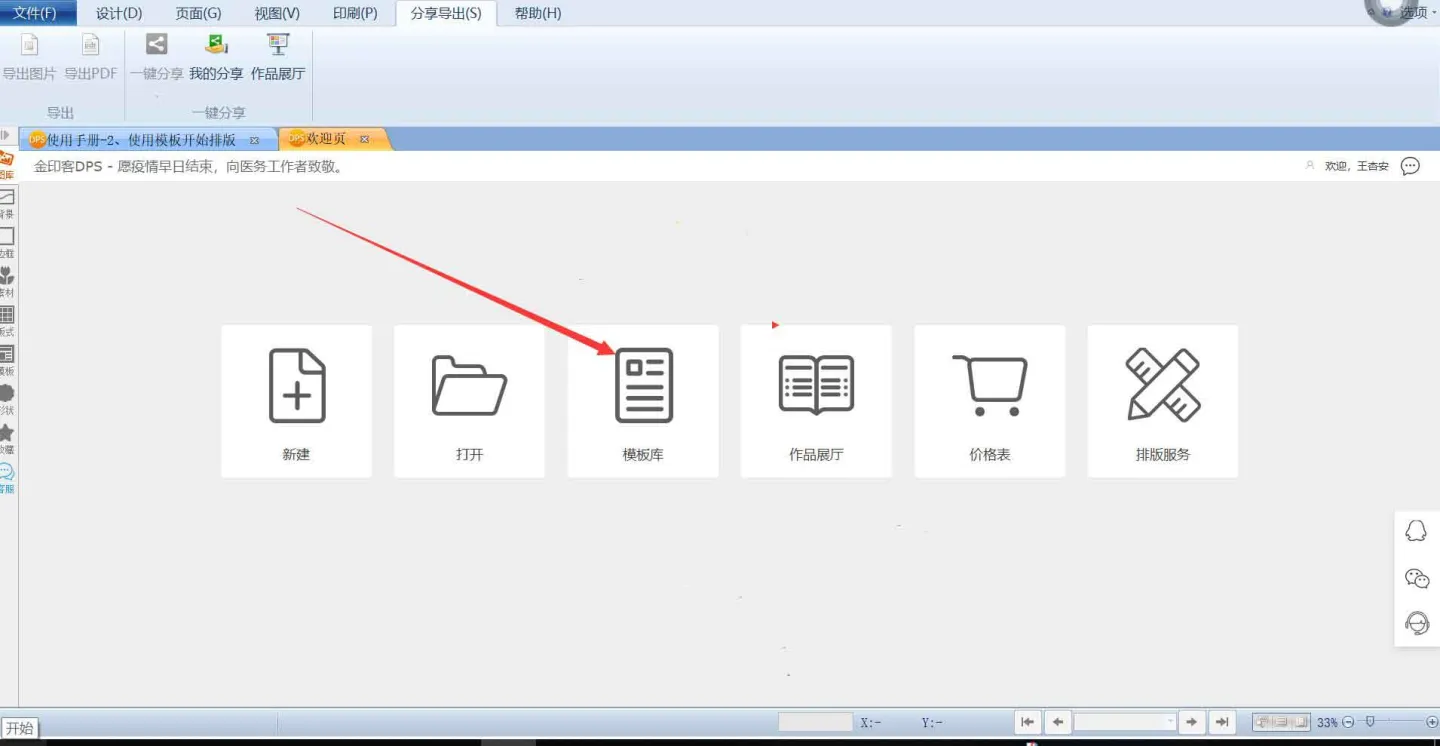Click the 33% zoom percentage
This screenshot has height=746, width=1440.
pyautogui.click(x=1327, y=722)
